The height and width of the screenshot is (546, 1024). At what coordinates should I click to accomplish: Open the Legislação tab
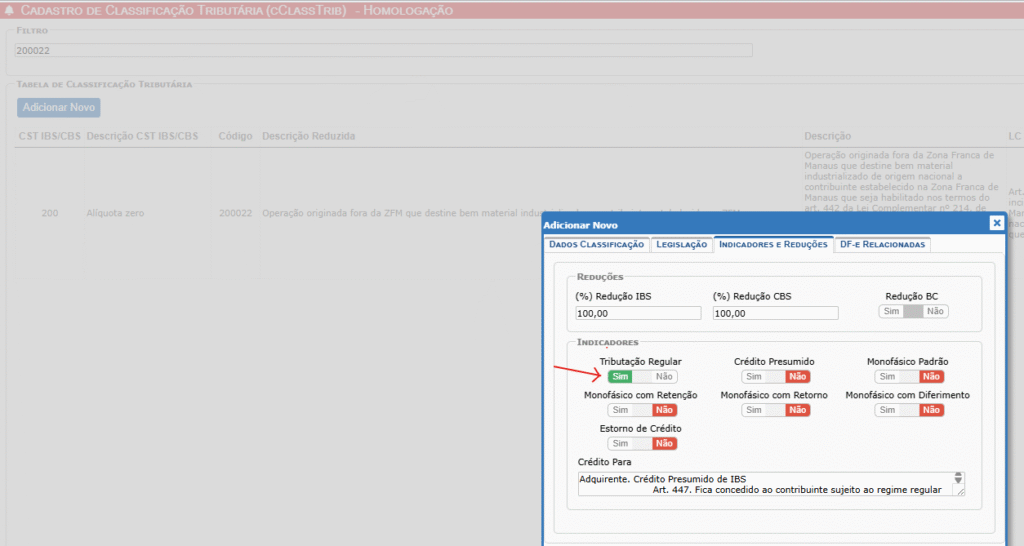pyautogui.click(x=681, y=245)
